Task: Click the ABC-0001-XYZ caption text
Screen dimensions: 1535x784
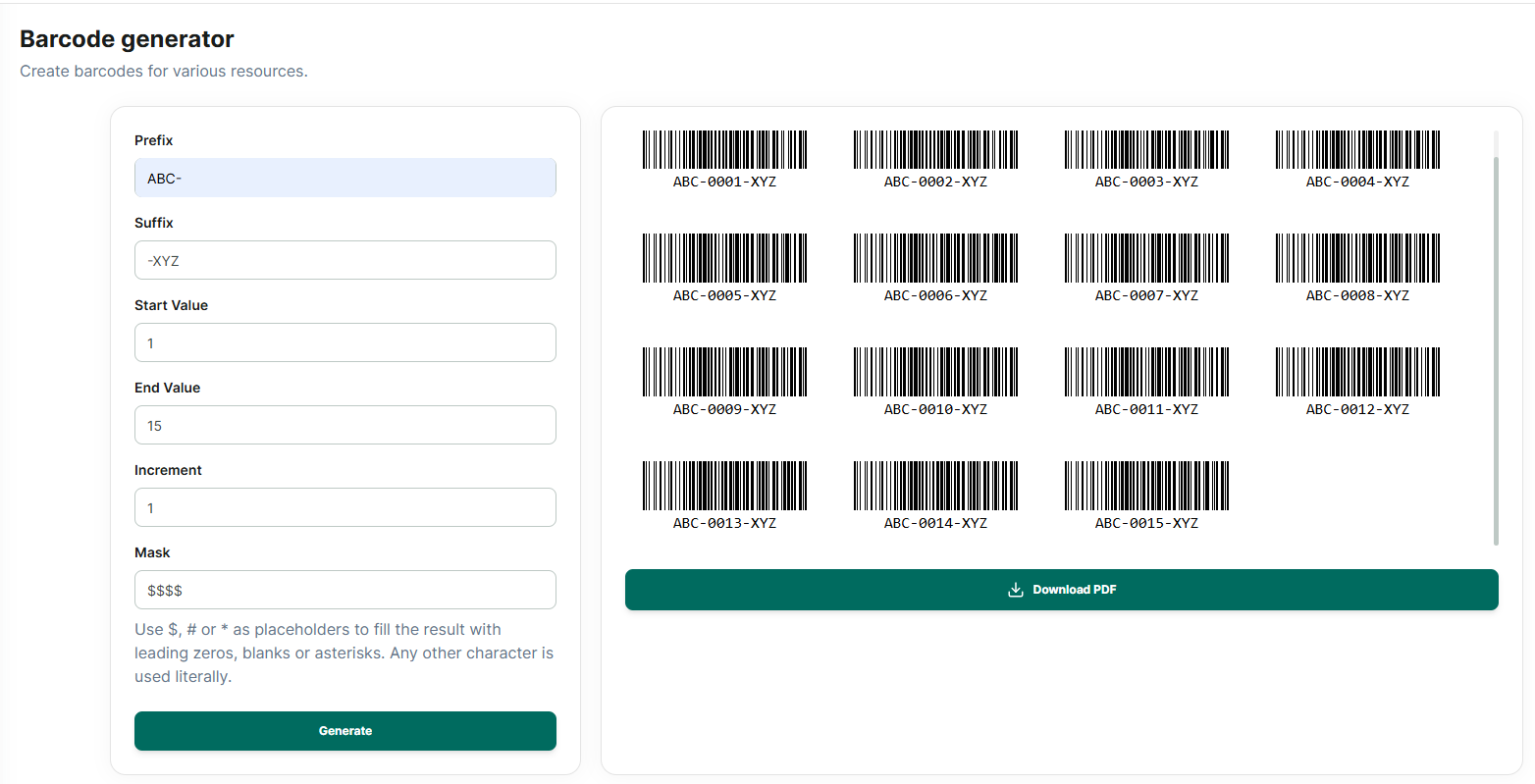Action: tap(724, 182)
